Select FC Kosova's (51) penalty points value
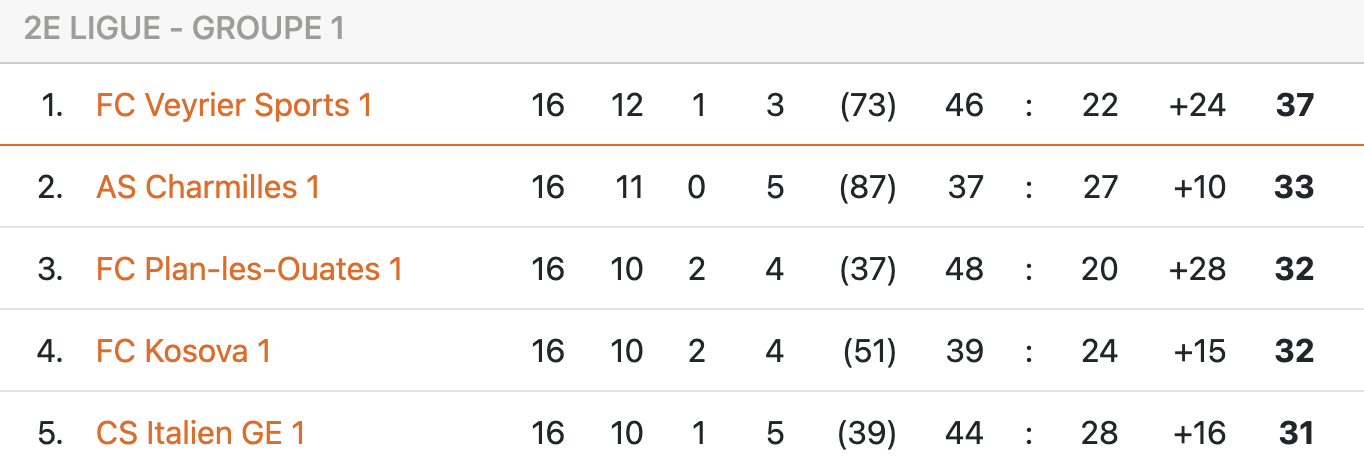Viewport: 1364px width, 468px height. coord(868,351)
